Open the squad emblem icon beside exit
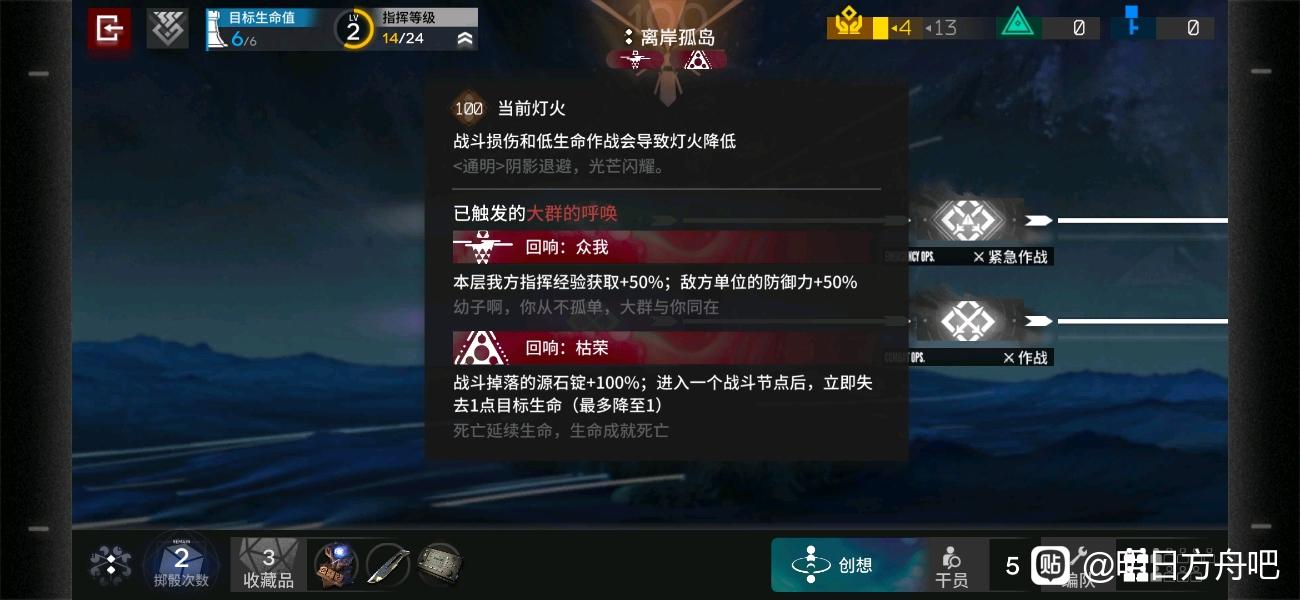Image resolution: width=1300 pixels, height=600 pixels. [167, 29]
